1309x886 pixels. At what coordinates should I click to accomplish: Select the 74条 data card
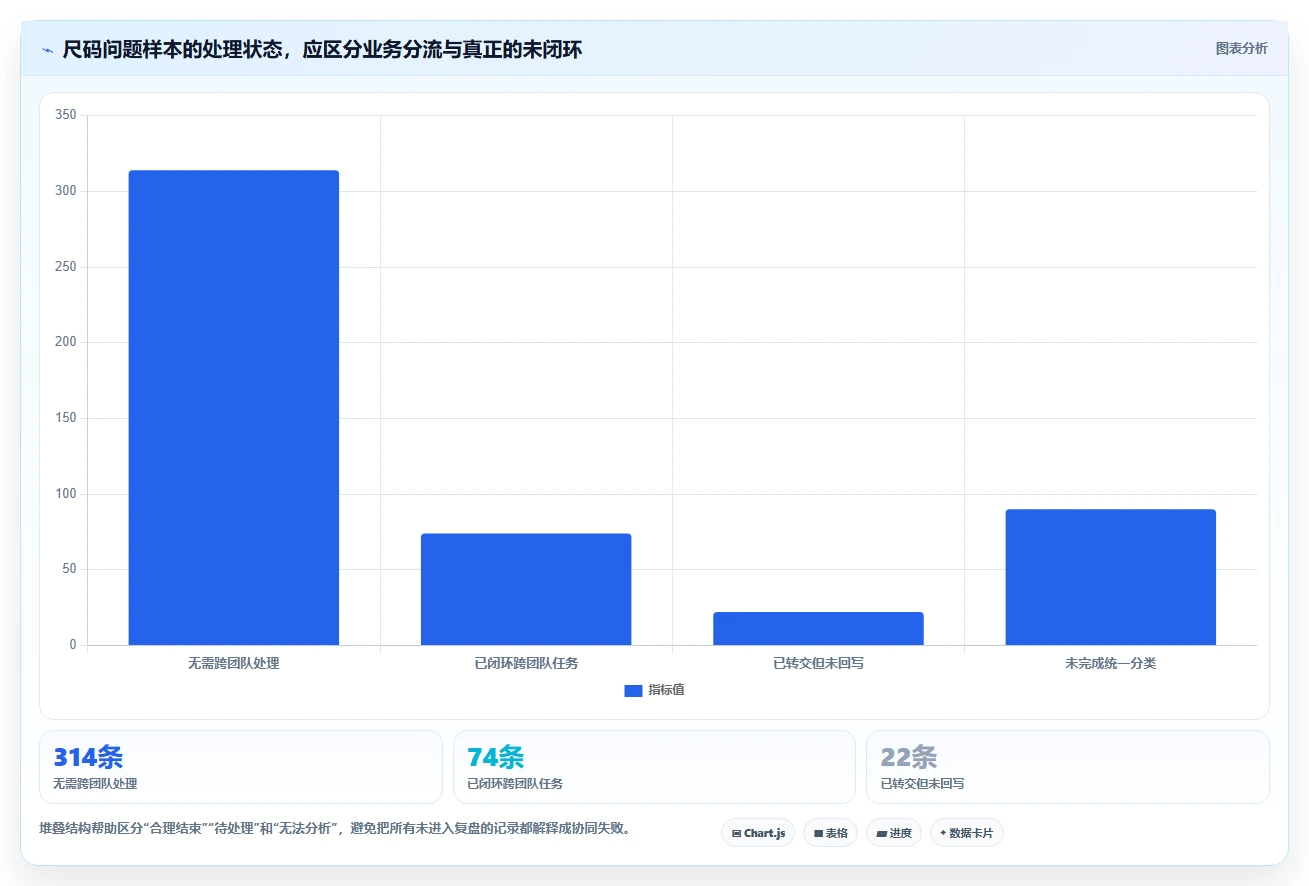click(654, 767)
